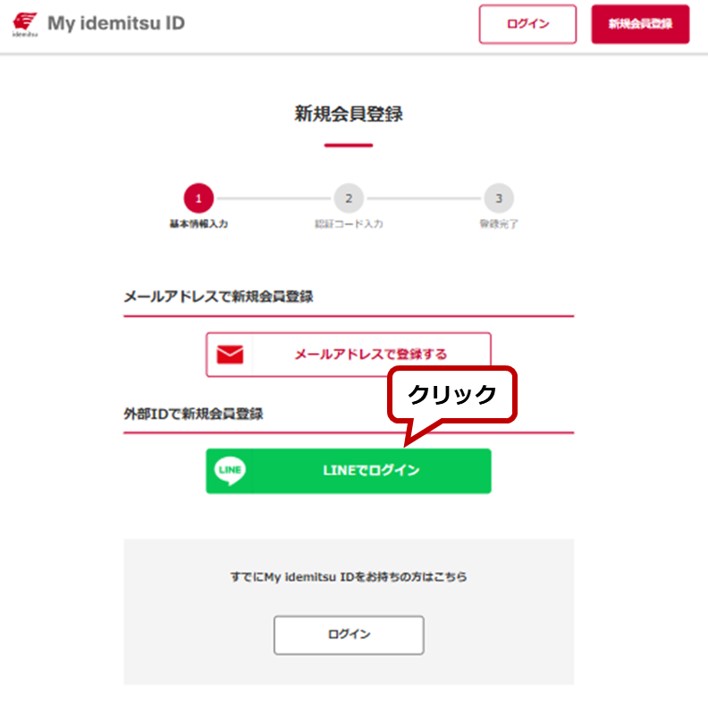Select step 3 circle 登録完了

click(x=499, y=198)
